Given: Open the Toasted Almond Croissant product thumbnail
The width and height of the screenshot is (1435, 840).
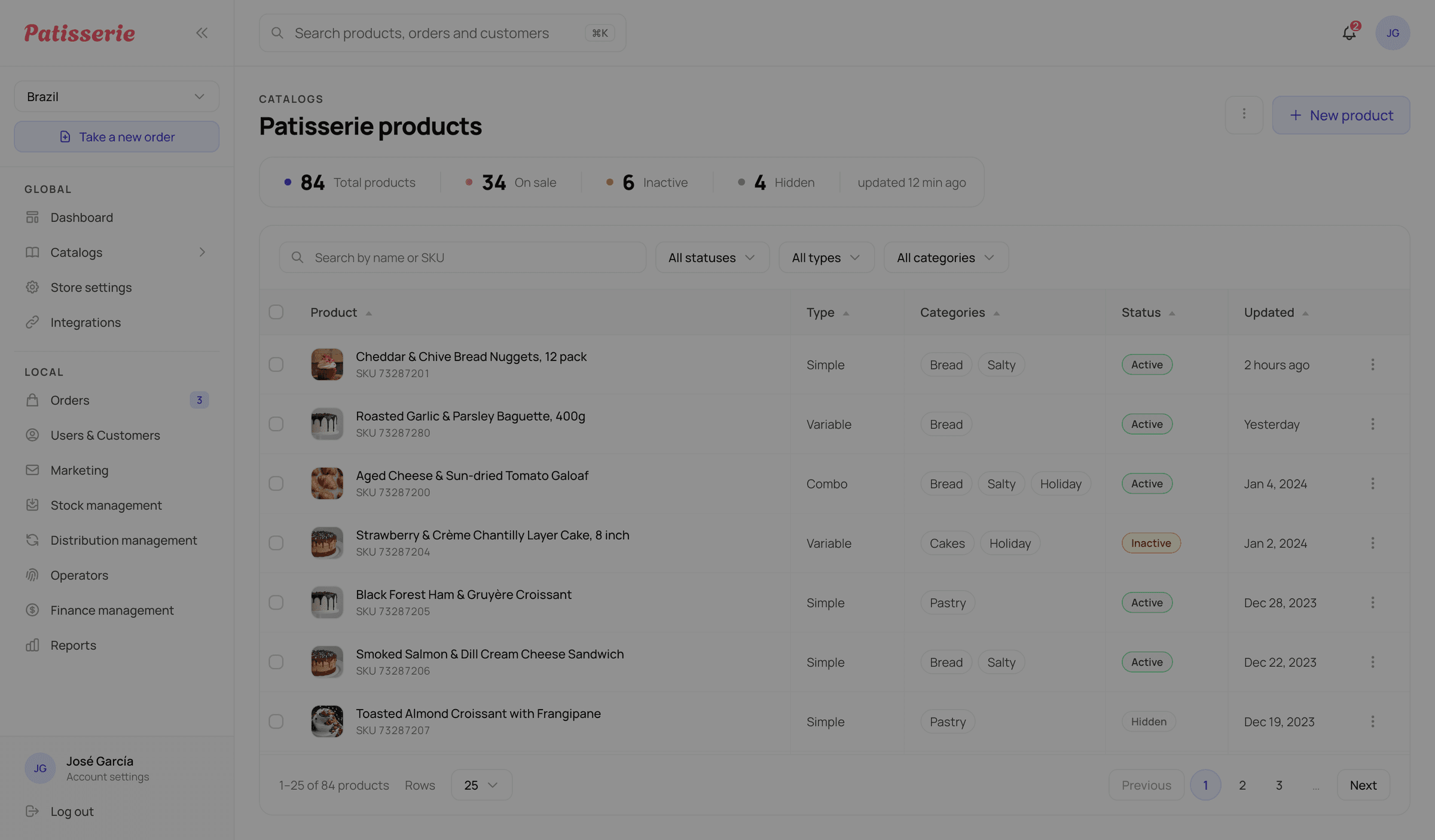Looking at the screenshot, I should (x=327, y=722).
